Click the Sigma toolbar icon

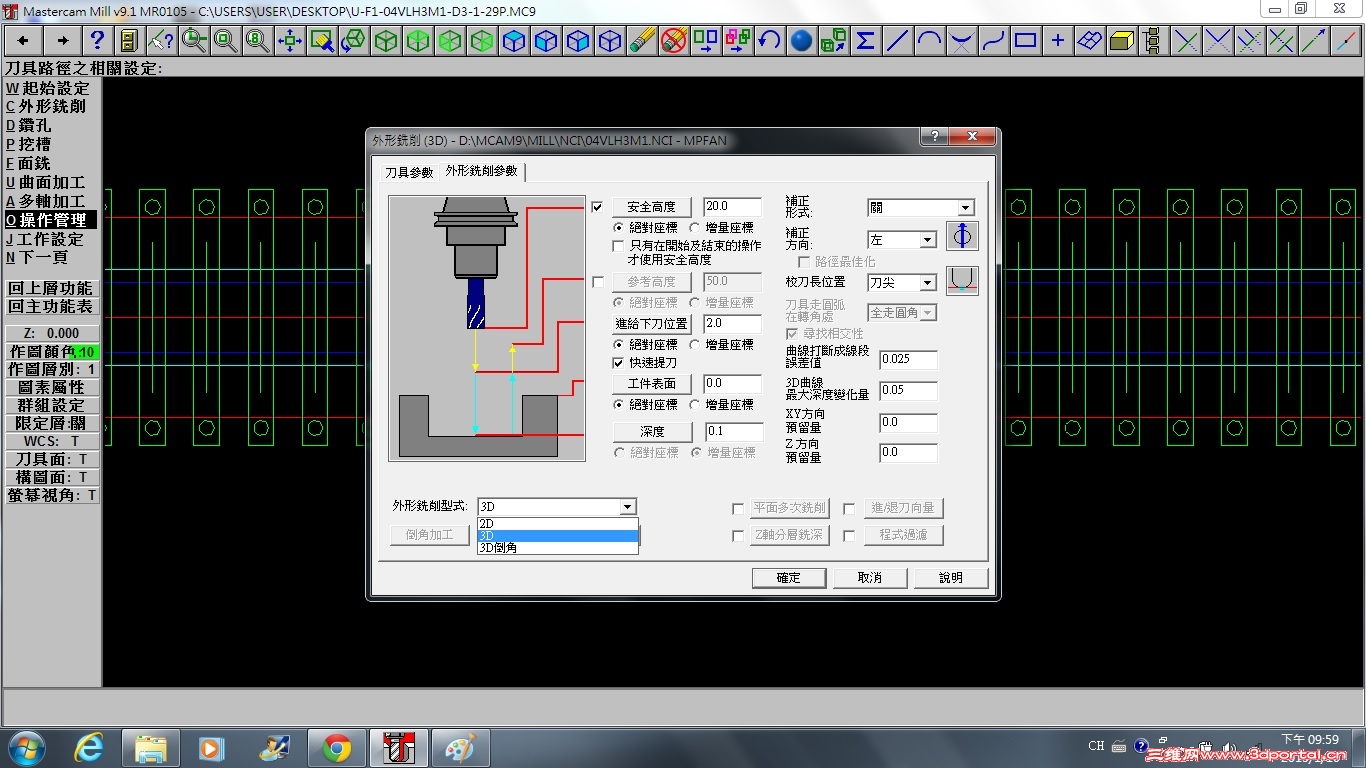(x=866, y=41)
